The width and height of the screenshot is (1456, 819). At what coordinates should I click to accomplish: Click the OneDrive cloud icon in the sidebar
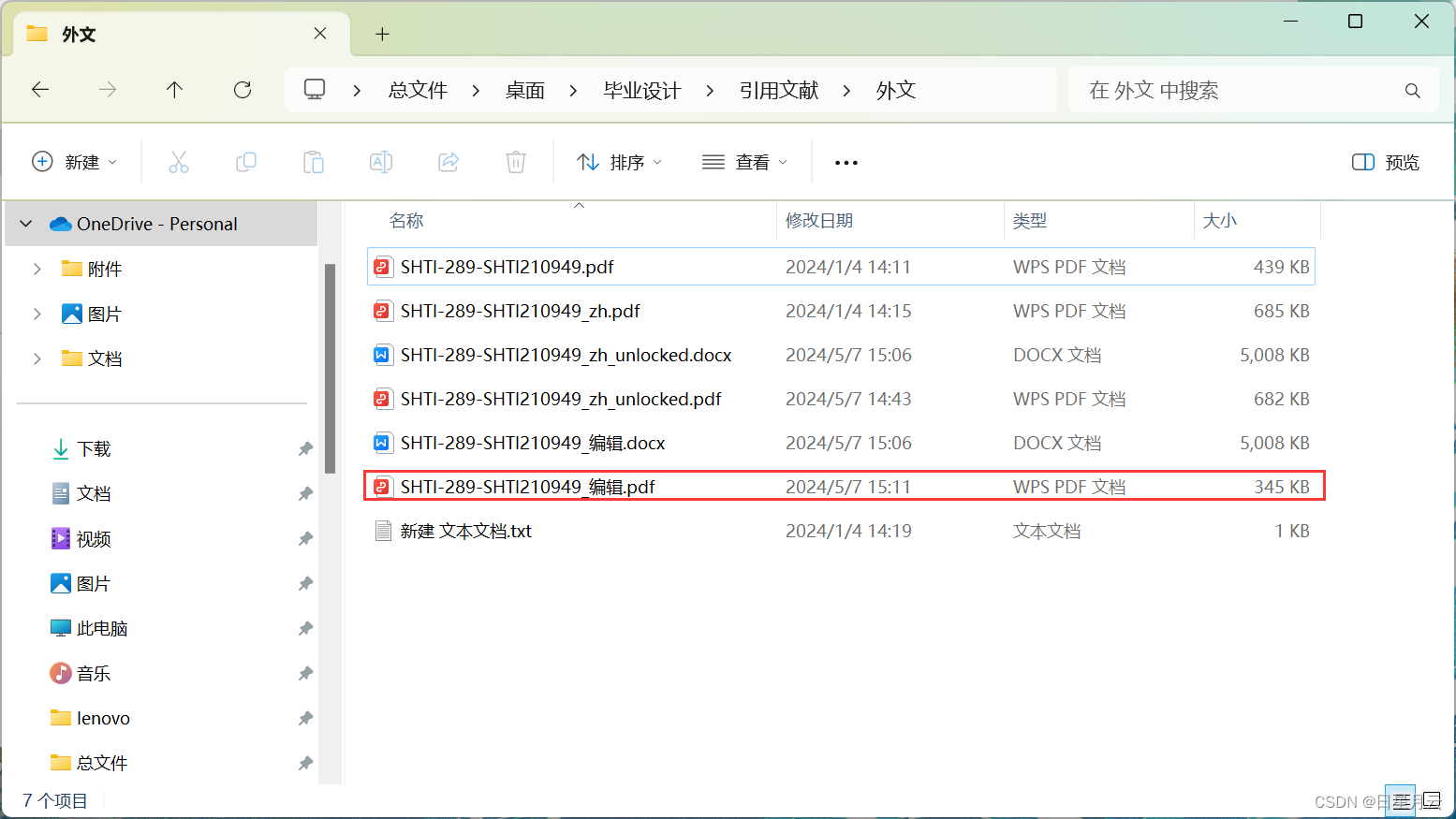pyautogui.click(x=61, y=224)
